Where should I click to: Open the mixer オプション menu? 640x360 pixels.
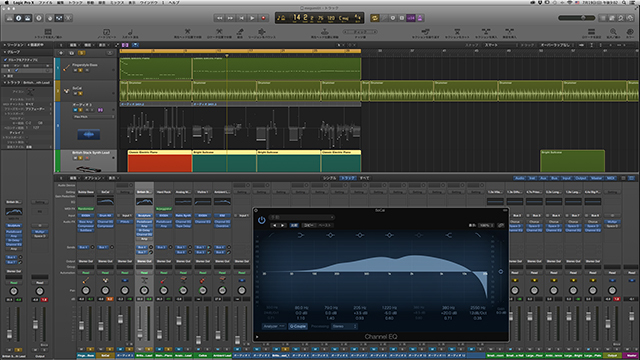click(x=93, y=178)
